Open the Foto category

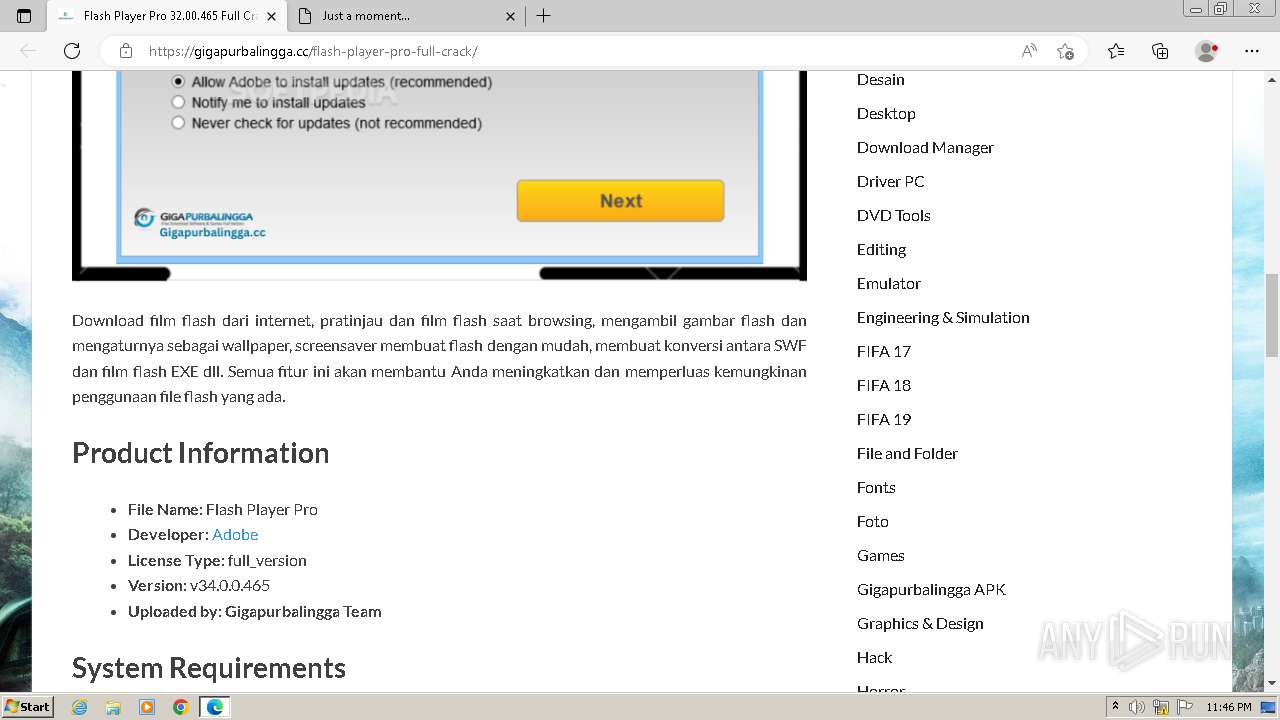click(x=872, y=522)
